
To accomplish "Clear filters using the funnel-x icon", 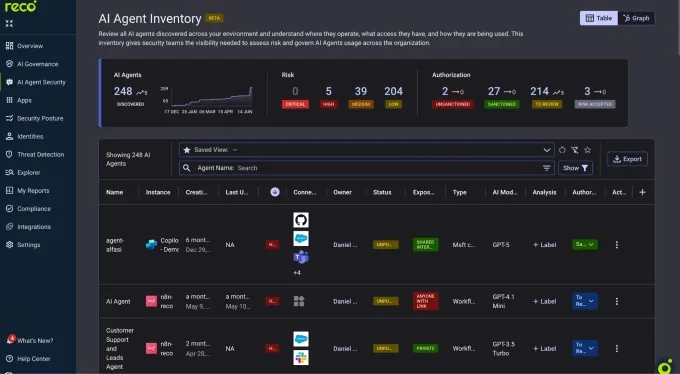I will pyautogui.click(x=575, y=150).
